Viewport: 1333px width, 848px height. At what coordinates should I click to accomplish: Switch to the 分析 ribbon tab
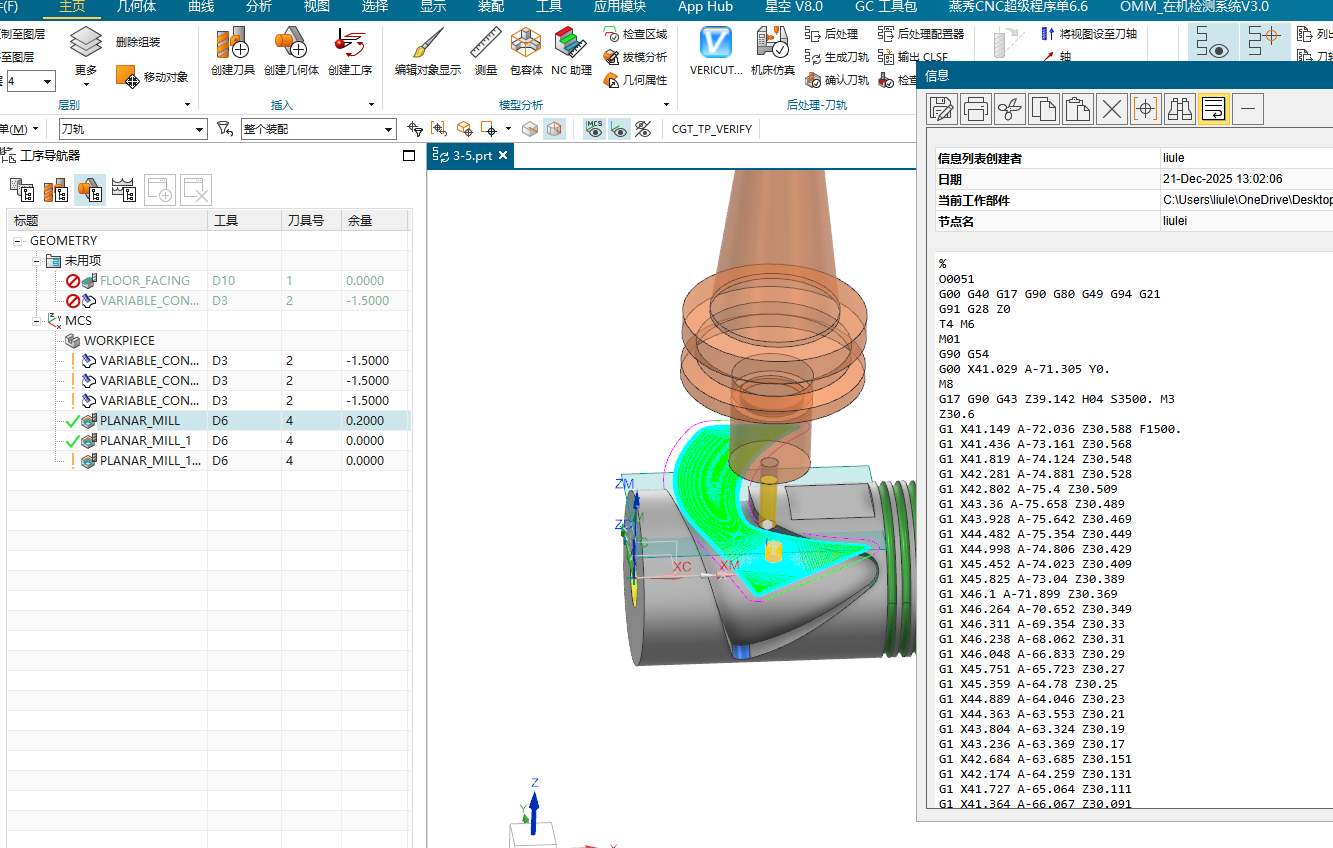pos(258,7)
